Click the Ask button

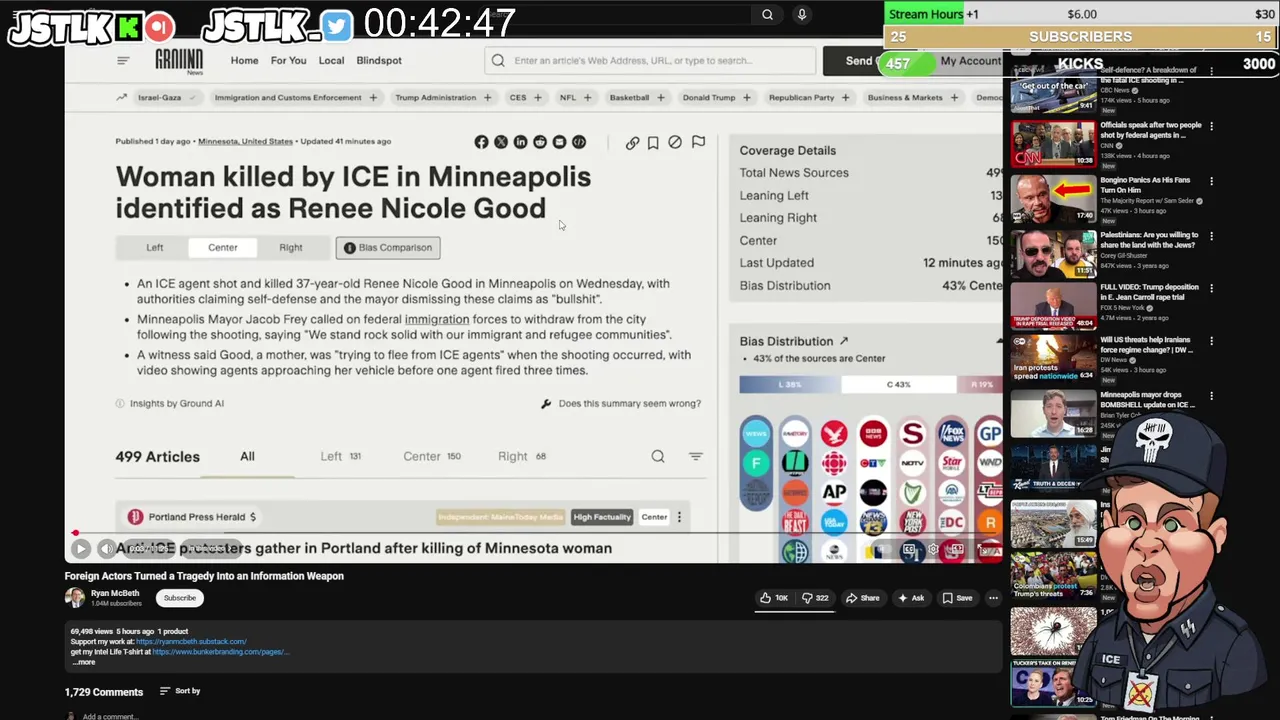[911, 598]
